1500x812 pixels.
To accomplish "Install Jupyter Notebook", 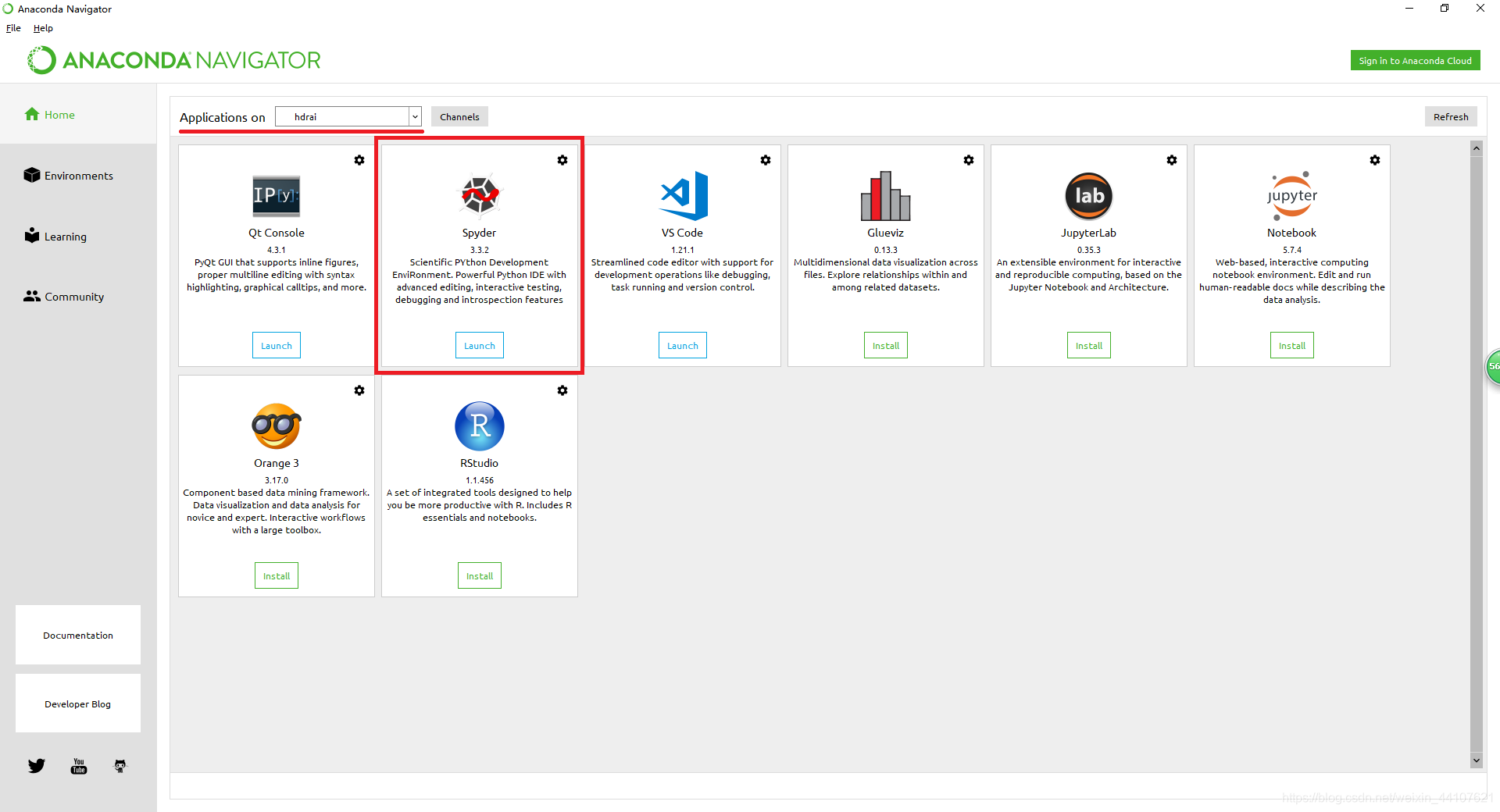I will pyautogui.click(x=1292, y=346).
